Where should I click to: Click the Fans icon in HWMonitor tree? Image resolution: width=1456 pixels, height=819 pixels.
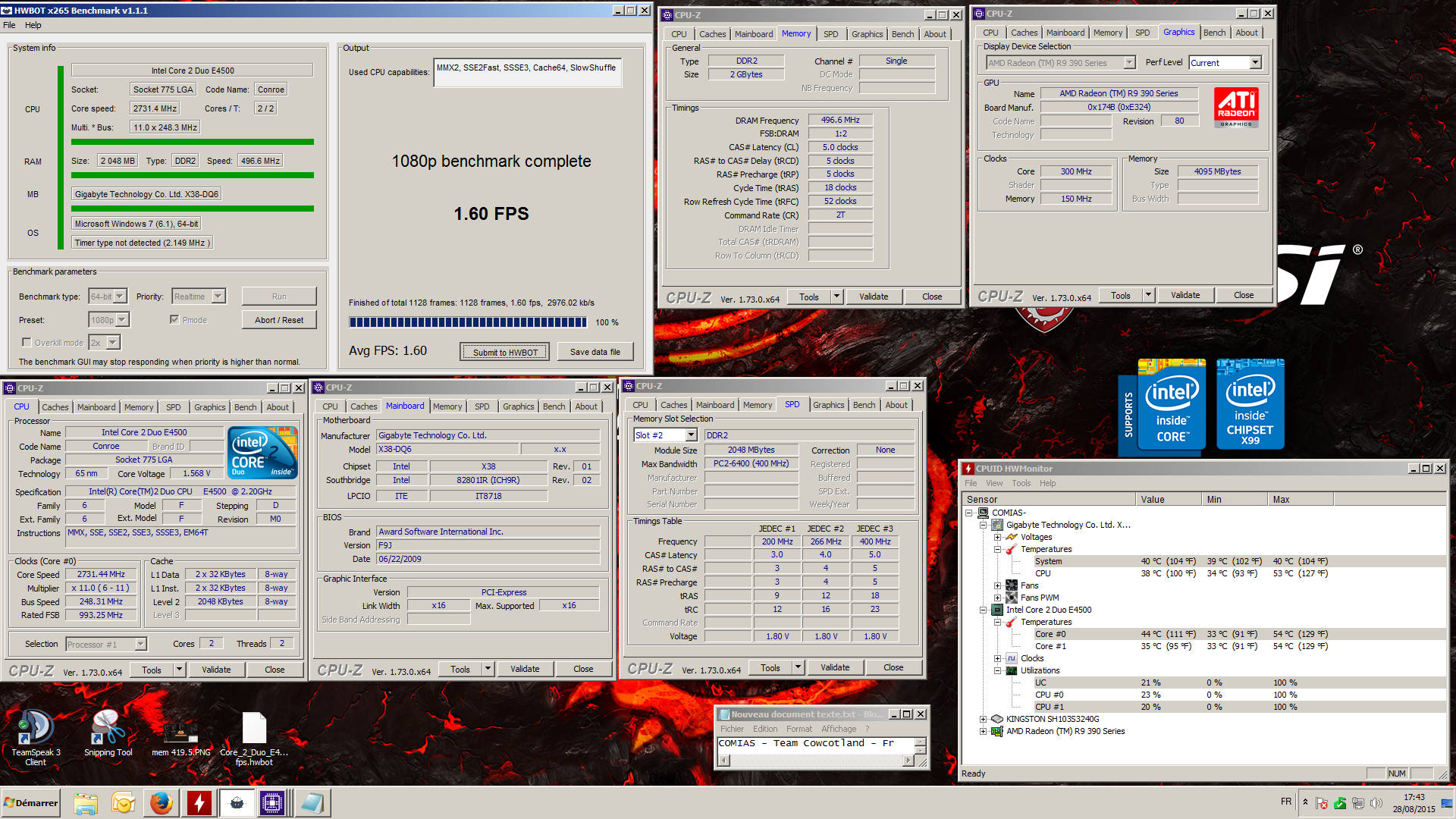(1012, 585)
